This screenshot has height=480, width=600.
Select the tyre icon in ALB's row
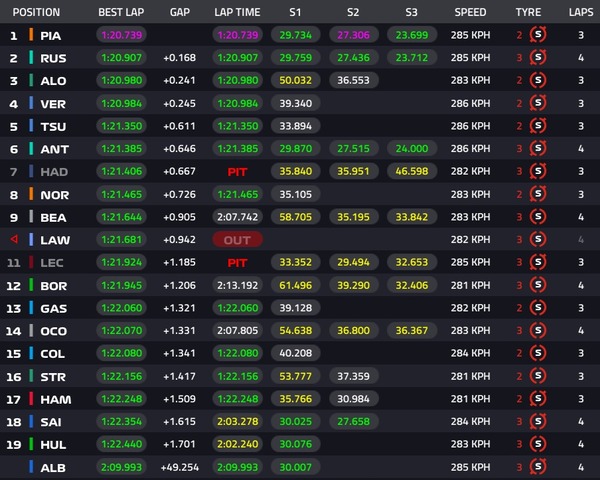click(x=538, y=467)
